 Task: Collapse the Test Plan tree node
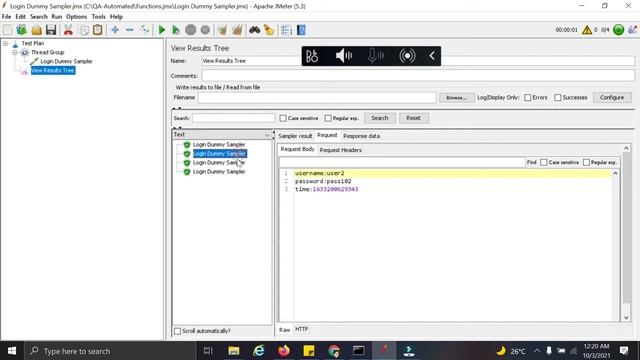click(x=6, y=43)
